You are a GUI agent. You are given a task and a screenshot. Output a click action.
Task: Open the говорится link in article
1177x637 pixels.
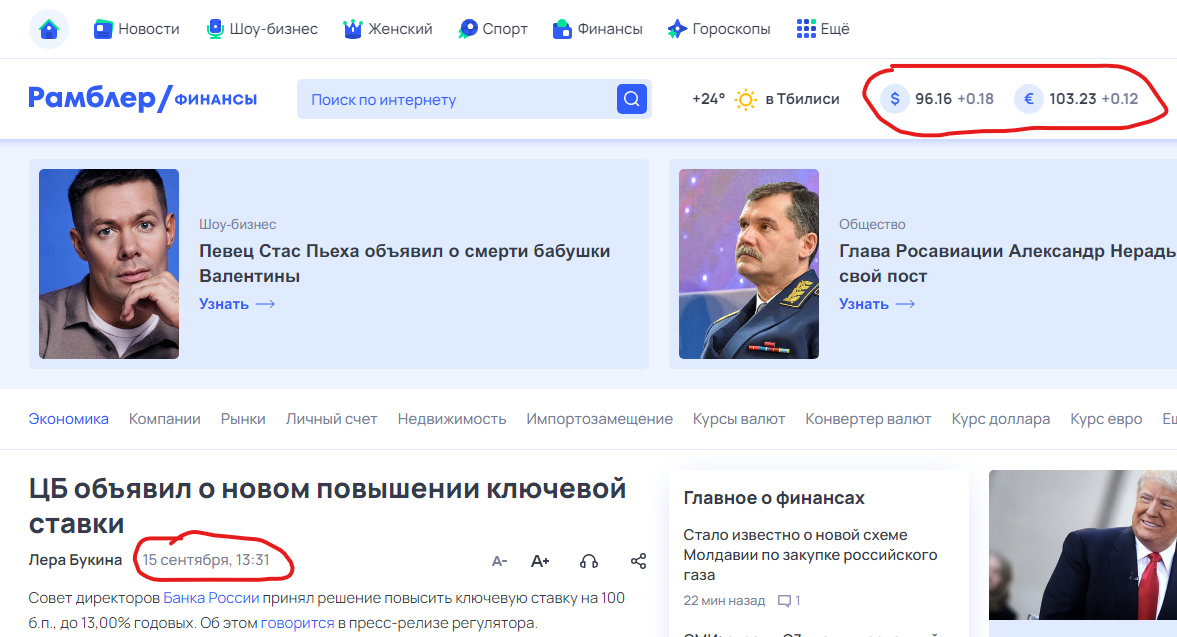pyautogui.click(x=297, y=623)
